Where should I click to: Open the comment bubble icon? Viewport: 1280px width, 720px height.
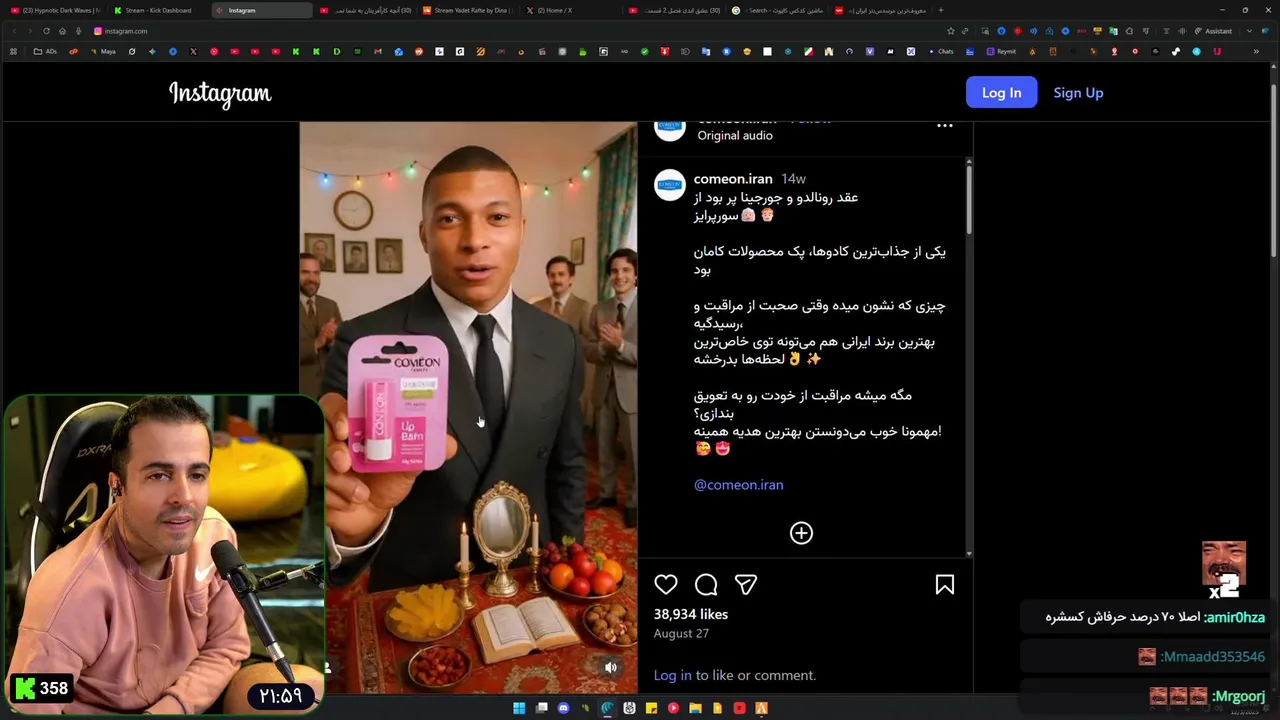pyautogui.click(x=706, y=585)
